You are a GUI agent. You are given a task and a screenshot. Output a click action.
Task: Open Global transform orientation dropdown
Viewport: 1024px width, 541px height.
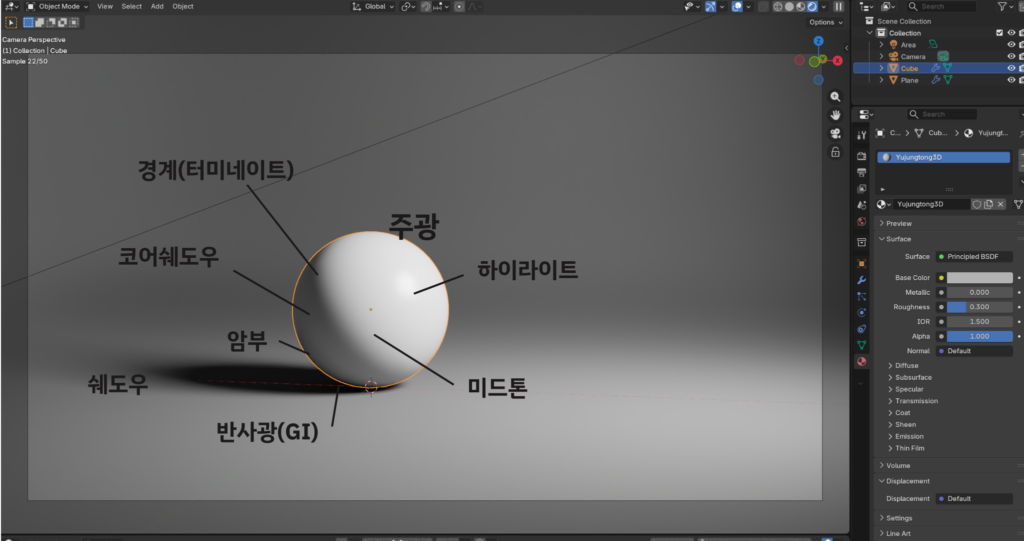tap(373, 7)
